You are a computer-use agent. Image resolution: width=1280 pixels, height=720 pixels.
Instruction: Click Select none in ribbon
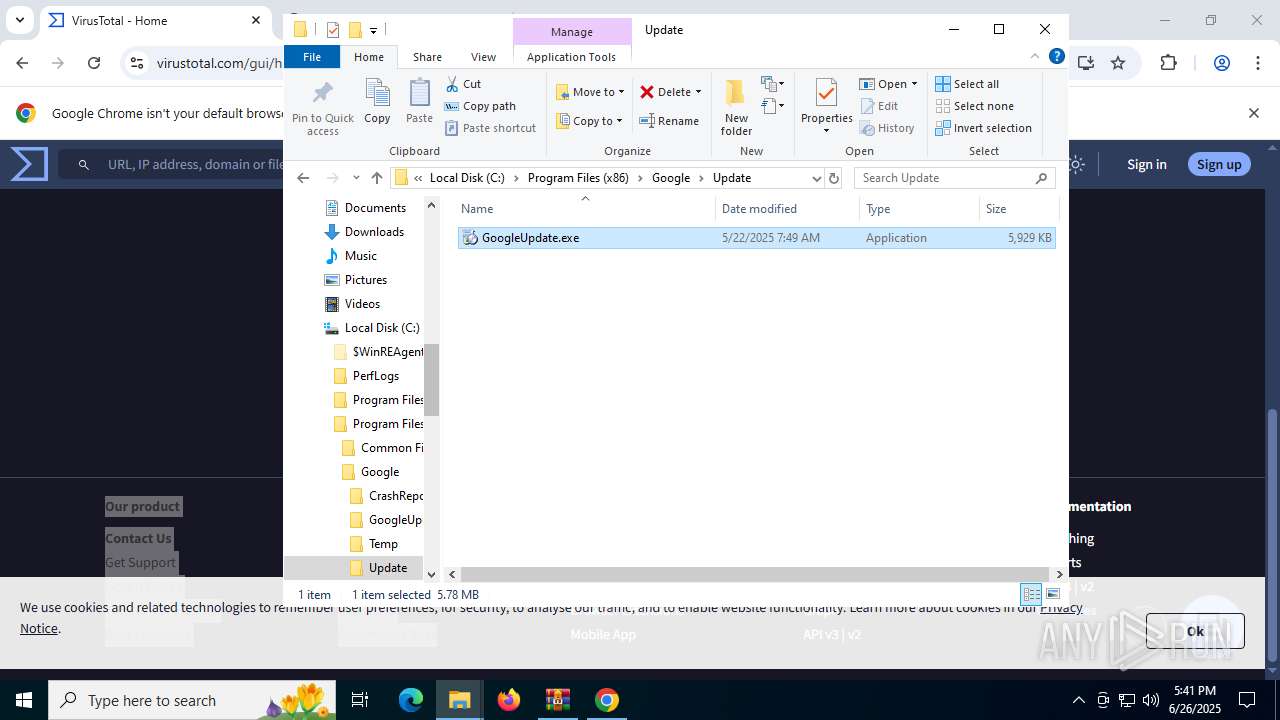coord(974,106)
